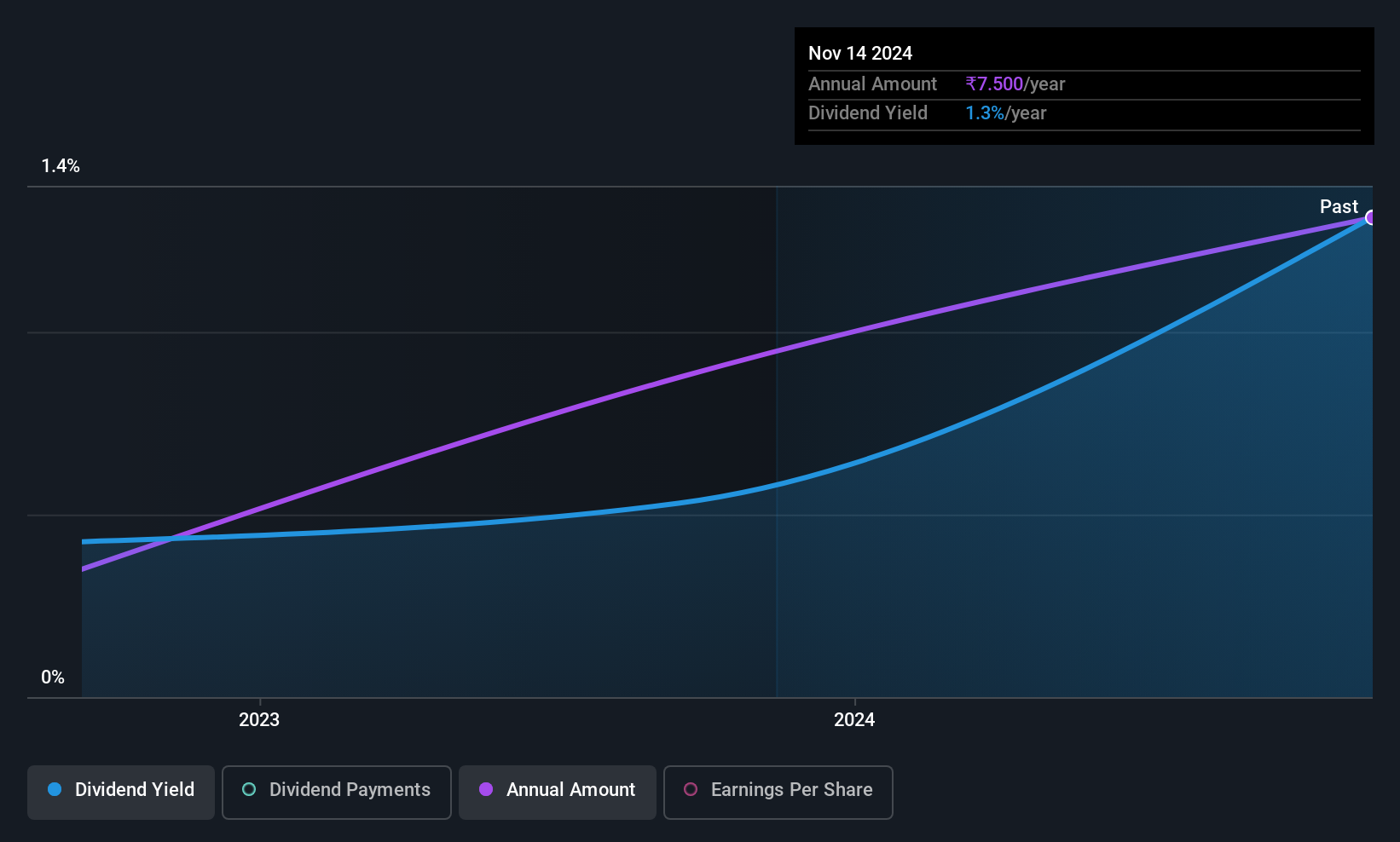Screen dimensions: 1400x842
Task: Click the Dividend Yield tooltip label
Action: coord(868,113)
